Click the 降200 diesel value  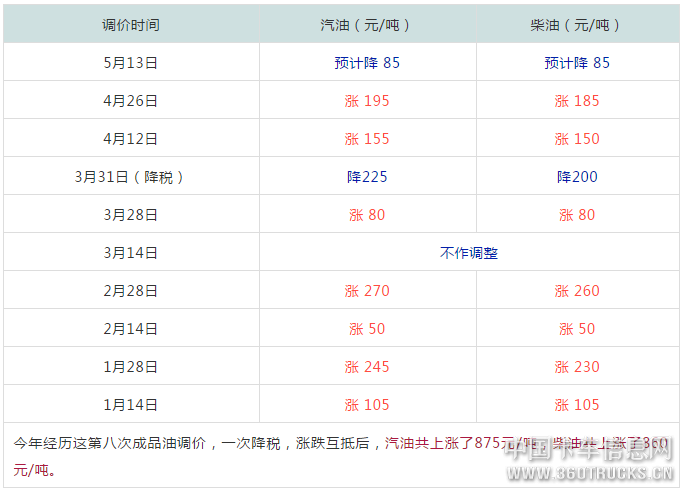pos(578,177)
